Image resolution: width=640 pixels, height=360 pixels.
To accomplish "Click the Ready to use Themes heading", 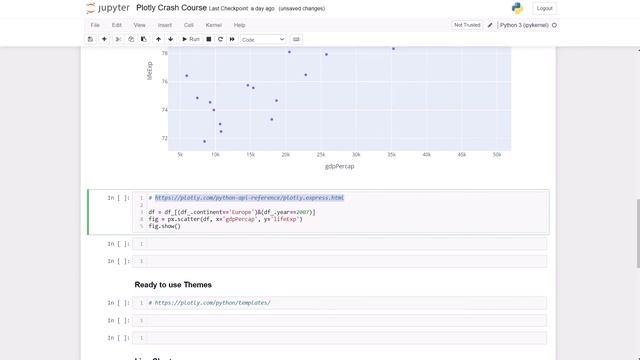I will (x=173, y=284).
